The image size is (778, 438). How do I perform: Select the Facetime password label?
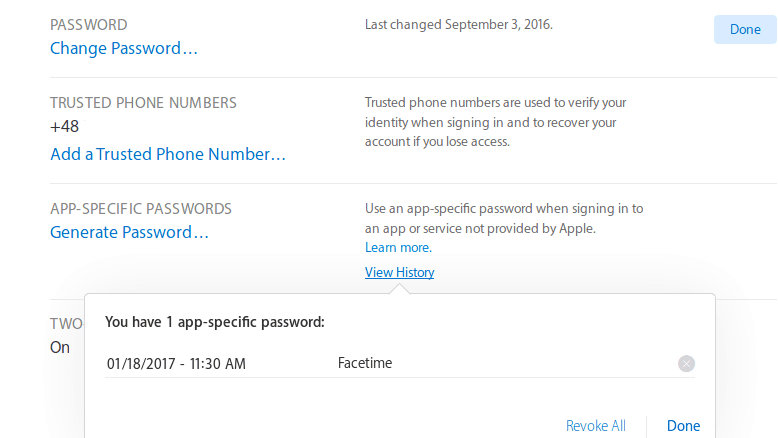[x=365, y=363]
